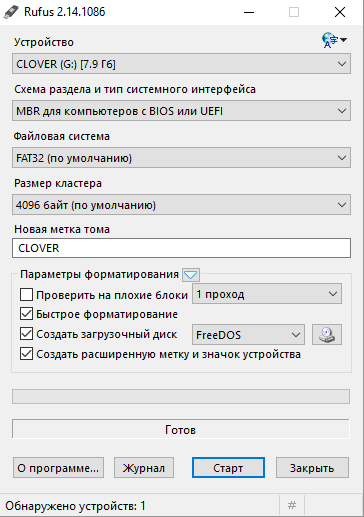Open the 4096 bytes cluster size dropdown
364x517 pixels.
[x=181, y=205]
